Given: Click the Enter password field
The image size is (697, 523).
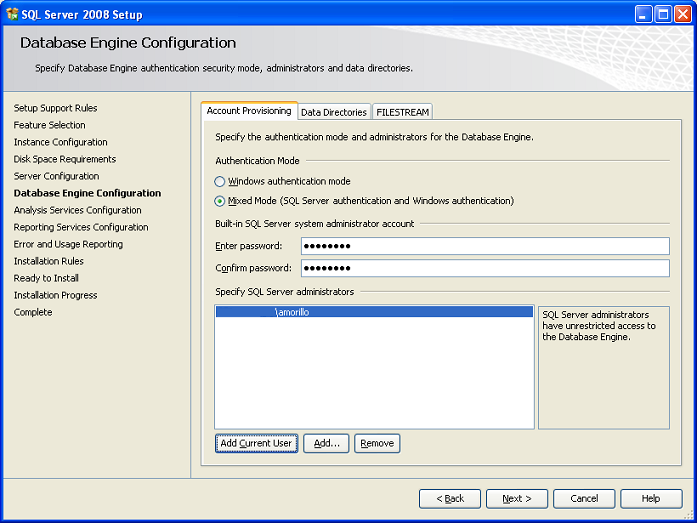Looking at the screenshot, I should coord(485,246).
